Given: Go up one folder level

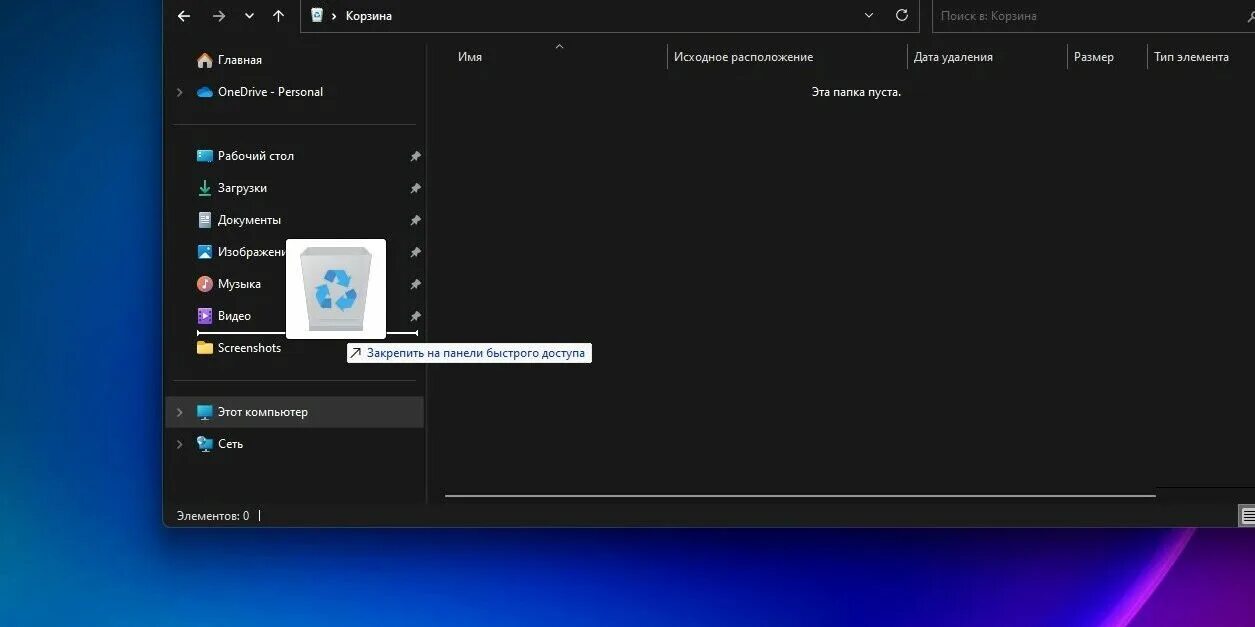Looking at the screenshot, I should tap(278, 16).
